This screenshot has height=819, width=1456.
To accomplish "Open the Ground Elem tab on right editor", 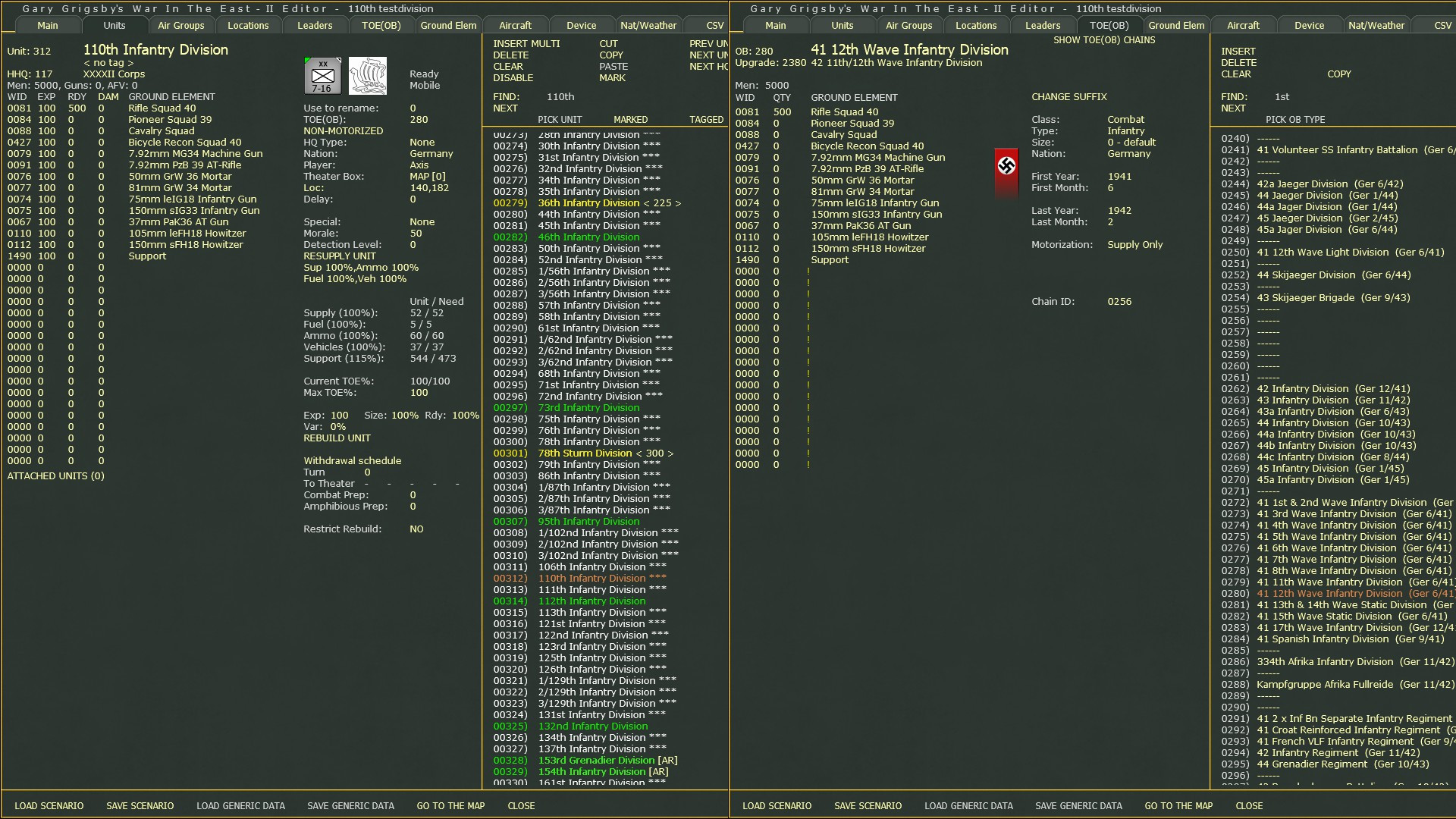I will (x=1176, y=25).
